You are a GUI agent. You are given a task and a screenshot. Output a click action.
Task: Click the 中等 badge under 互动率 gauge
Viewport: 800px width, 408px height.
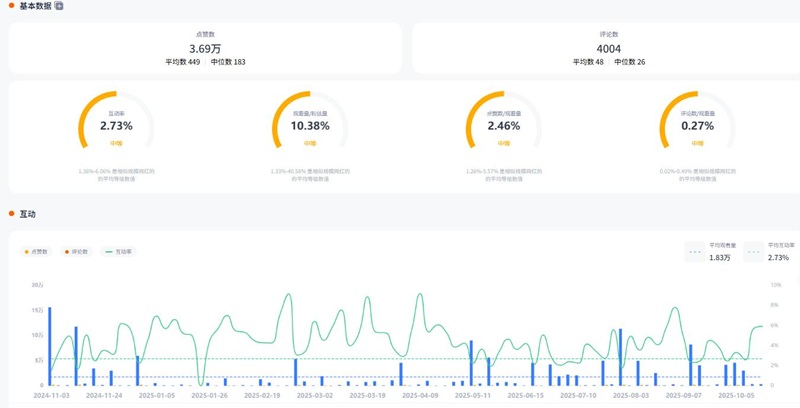click(116, 144)
